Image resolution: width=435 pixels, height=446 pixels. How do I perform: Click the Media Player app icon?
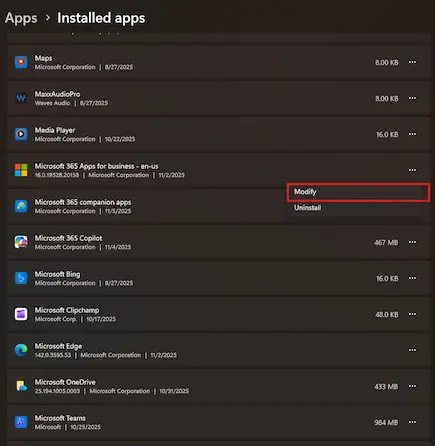tap(21, 134)
